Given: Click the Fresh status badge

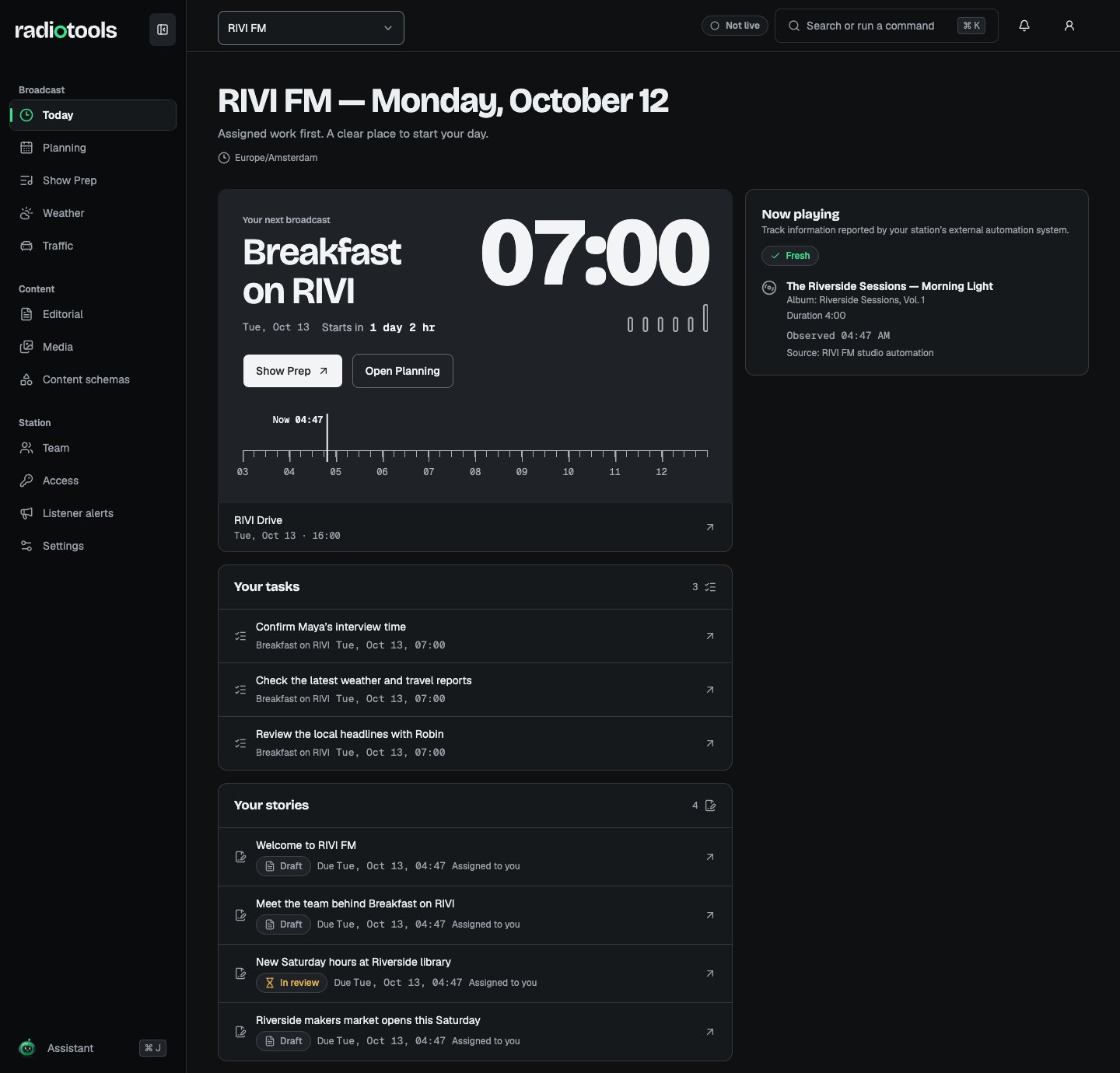Looking at the screenshot, I should 790,256.
